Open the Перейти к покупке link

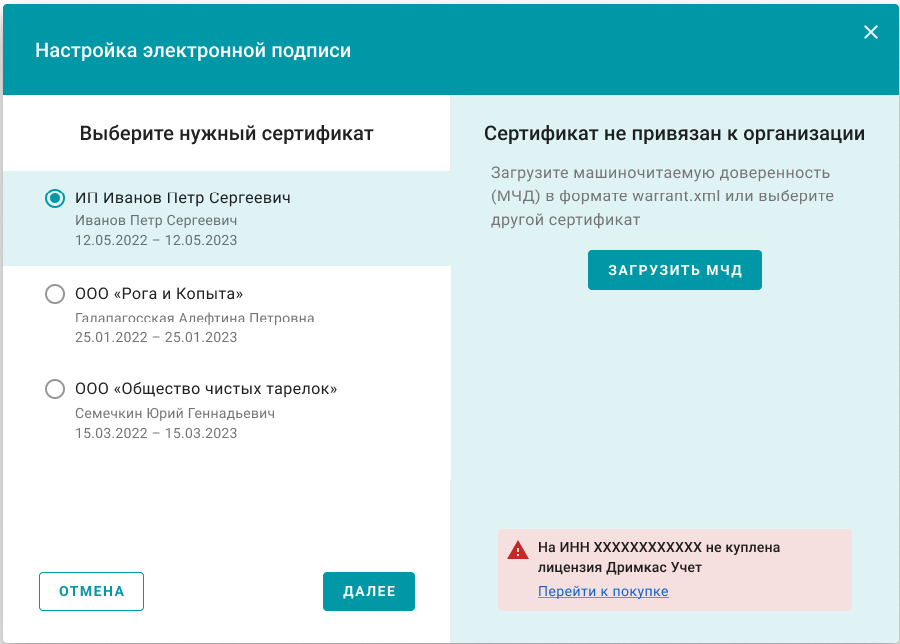point(603,591)
